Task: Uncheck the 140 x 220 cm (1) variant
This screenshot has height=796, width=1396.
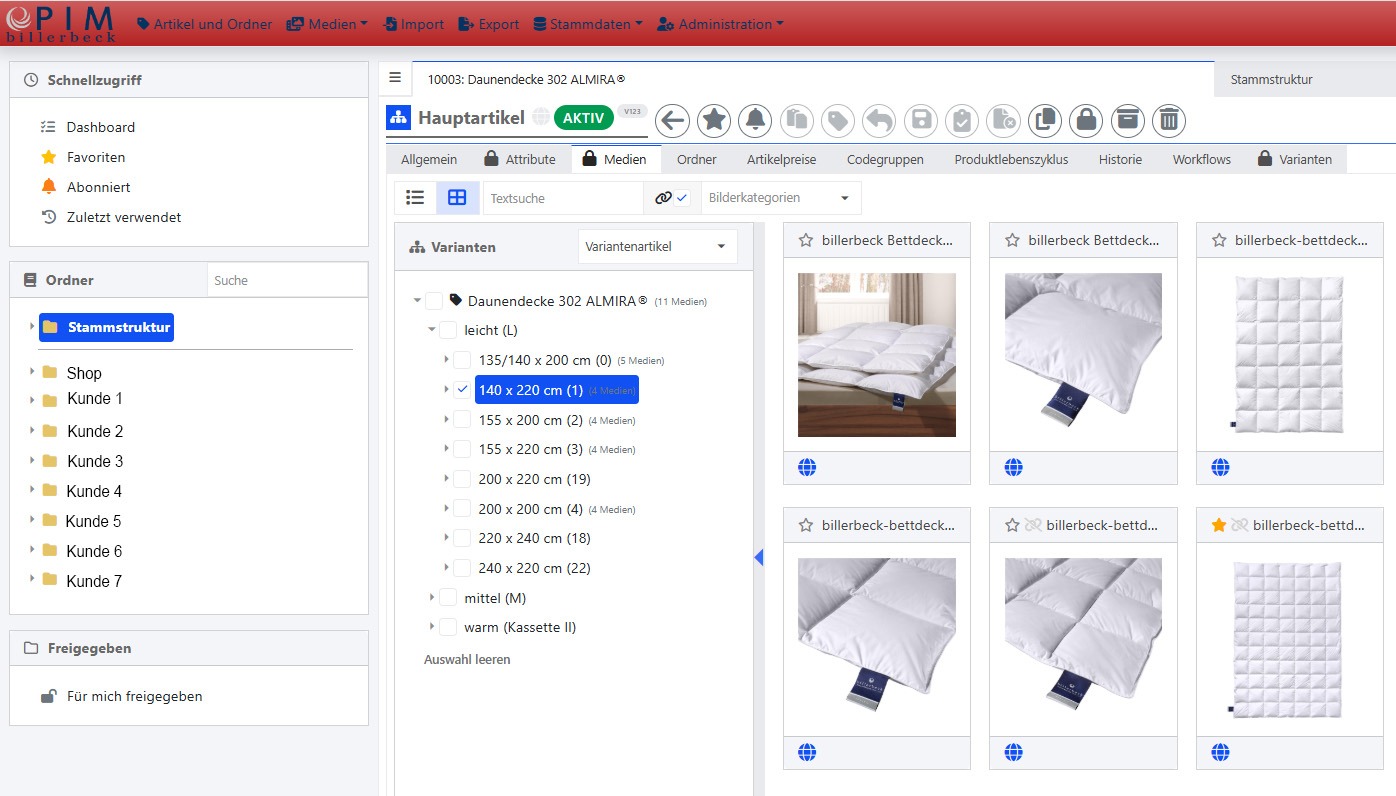Action: click(x=462, y=390)
